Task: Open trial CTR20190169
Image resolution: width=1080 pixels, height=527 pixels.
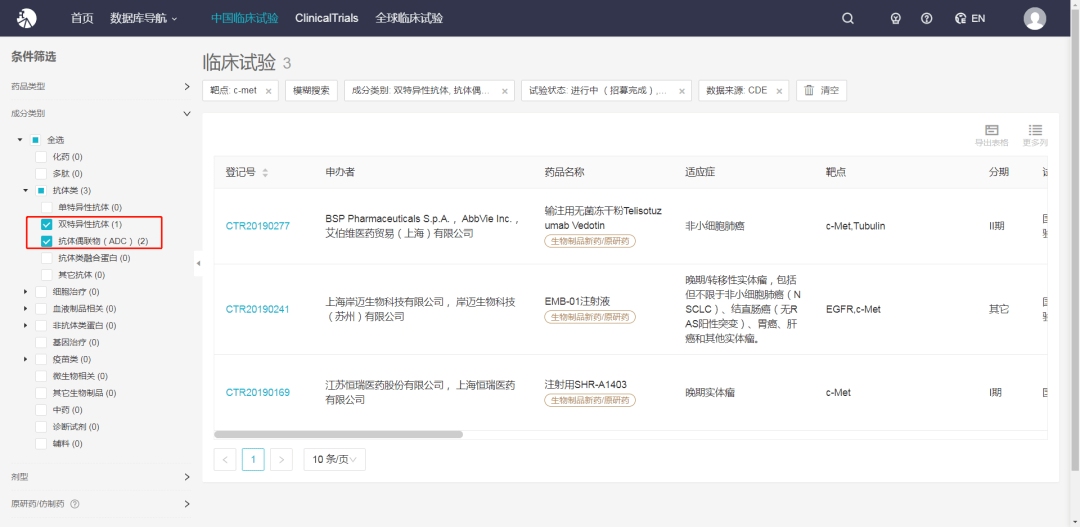Action: click(258, 393)
